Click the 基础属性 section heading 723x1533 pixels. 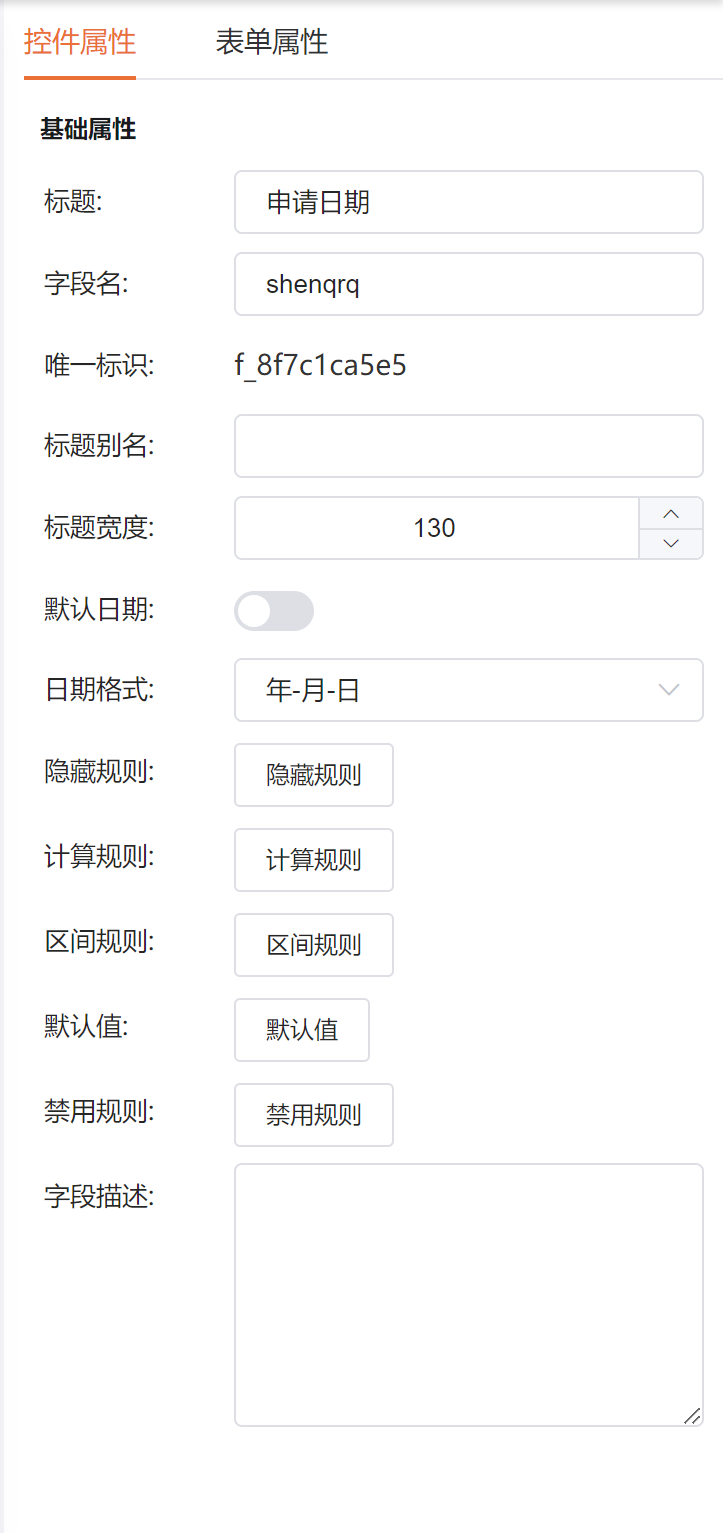pyautogui.click(x=88, y=129)
